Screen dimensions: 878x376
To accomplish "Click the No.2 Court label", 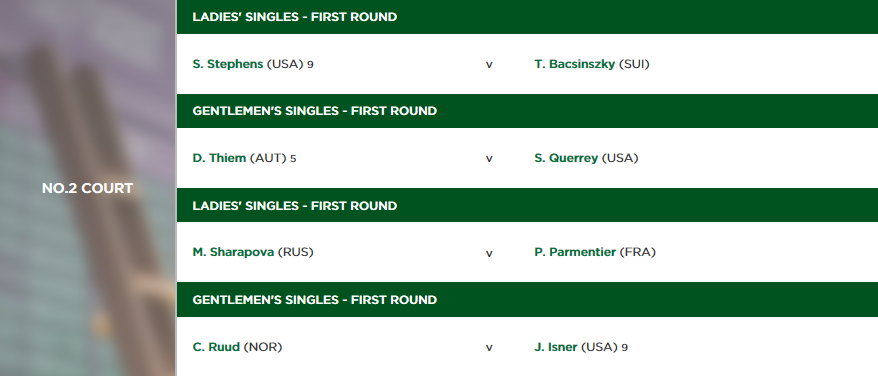I will [x=87, y=188].
